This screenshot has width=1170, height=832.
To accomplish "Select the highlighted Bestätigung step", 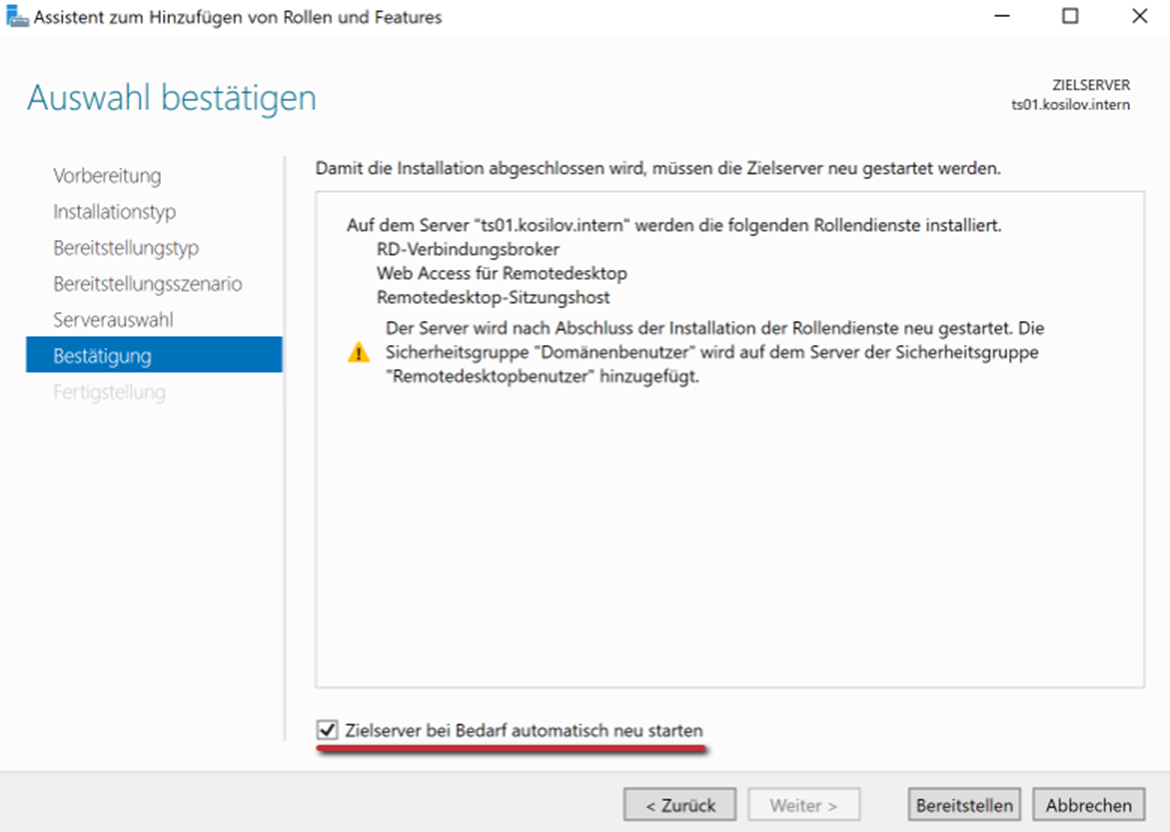I will click(x=102, y=356).
